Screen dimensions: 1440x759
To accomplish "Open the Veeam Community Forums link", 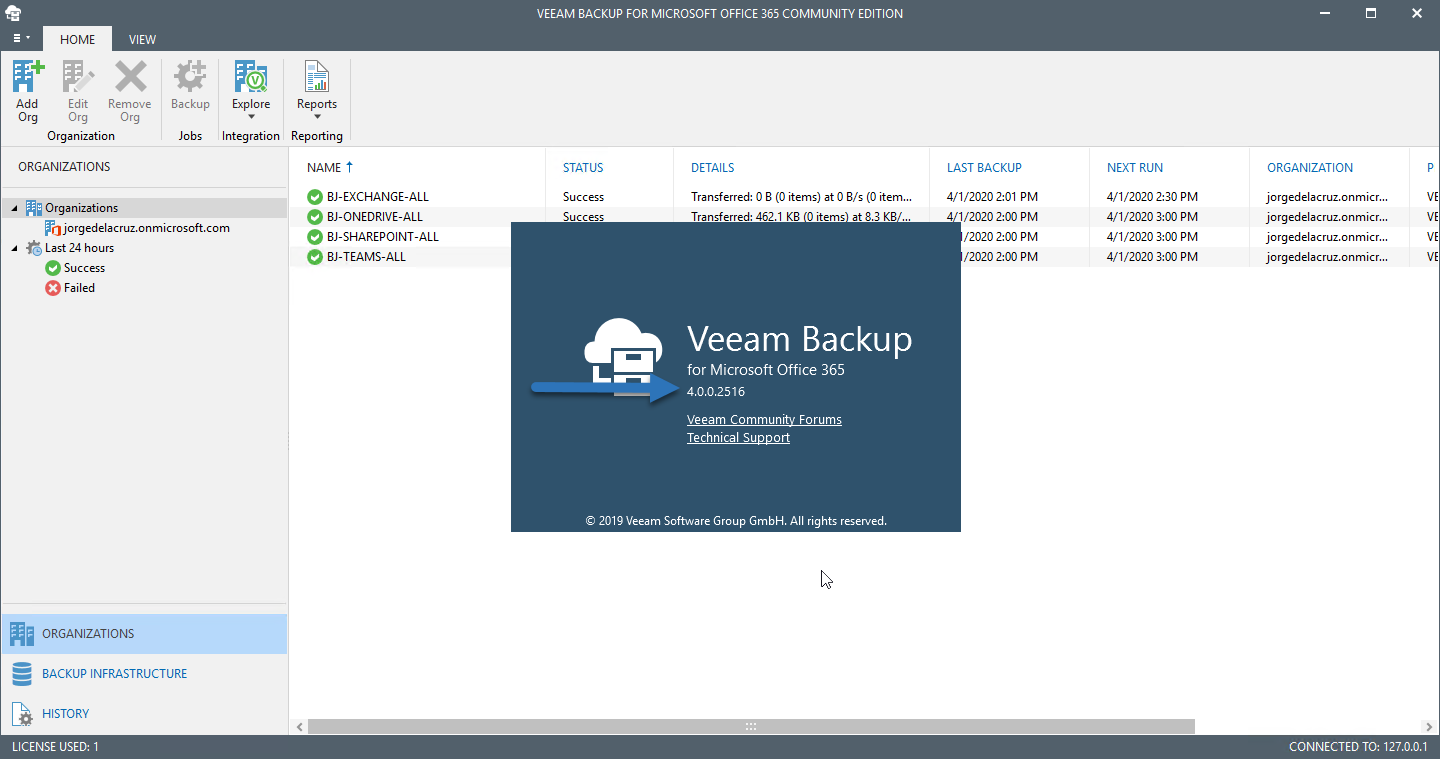I will pos(764,420).
